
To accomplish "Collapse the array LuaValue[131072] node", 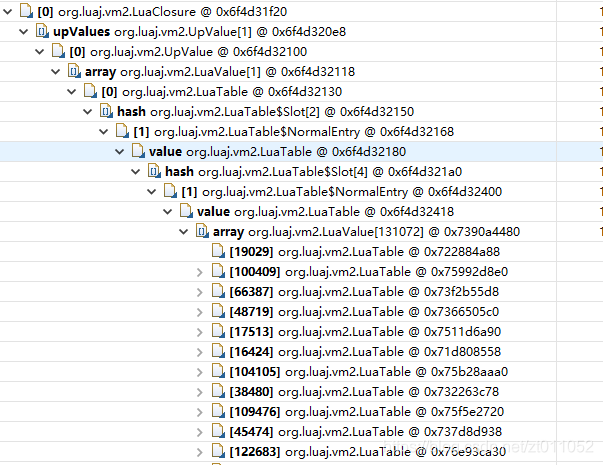I will pyautogui.click(x=184, y=232).
